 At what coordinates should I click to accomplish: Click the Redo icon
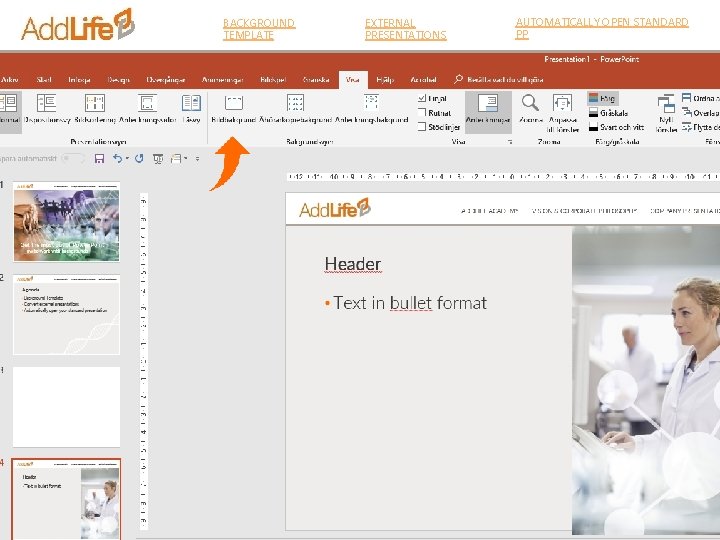click(x=139, y=158)
